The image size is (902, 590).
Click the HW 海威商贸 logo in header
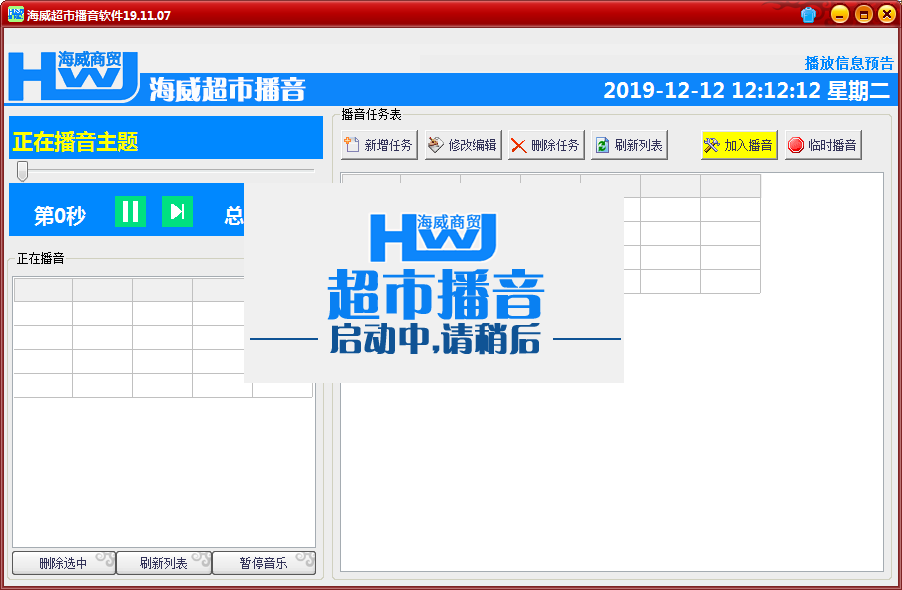73,76
